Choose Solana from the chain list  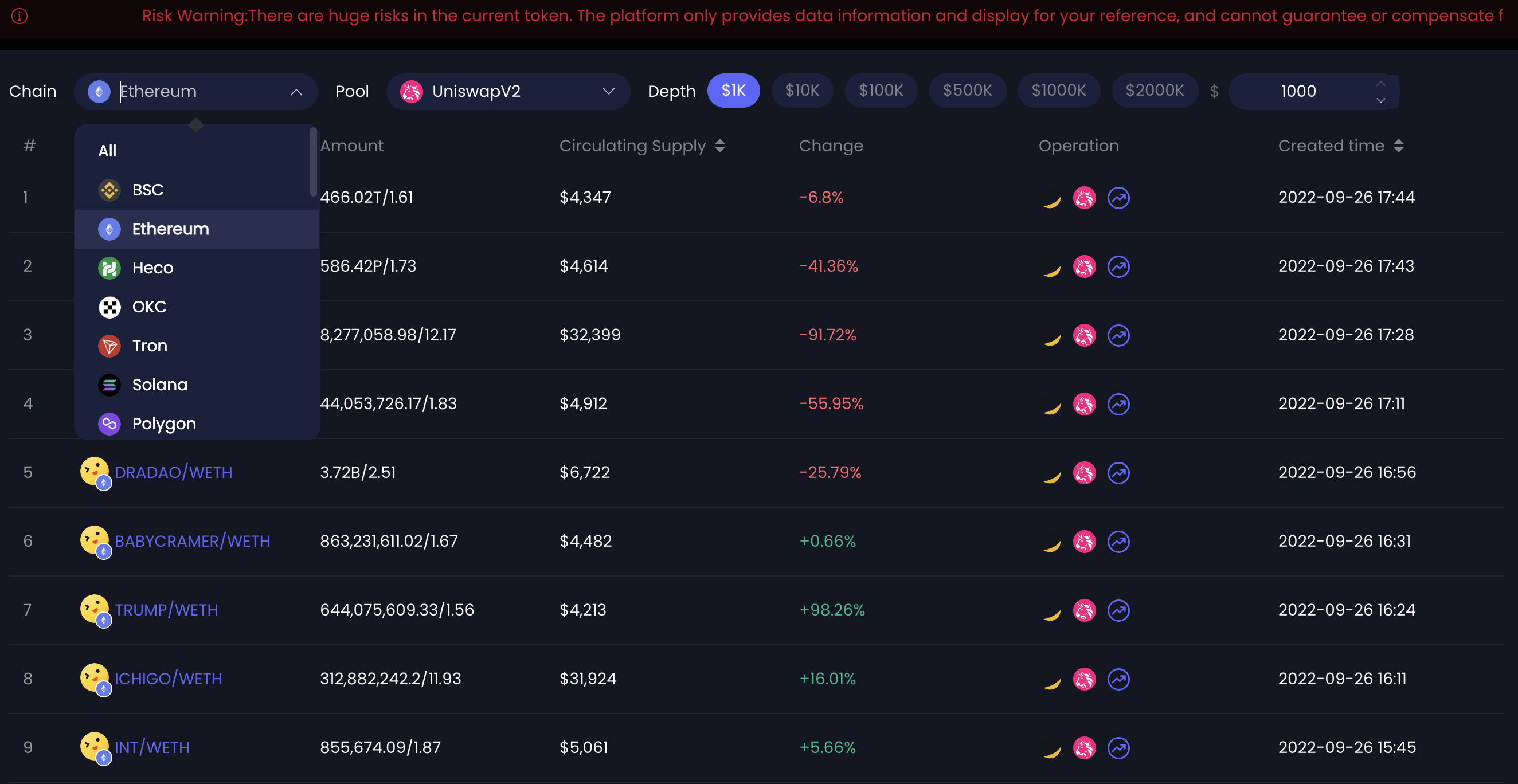[160, 385]
